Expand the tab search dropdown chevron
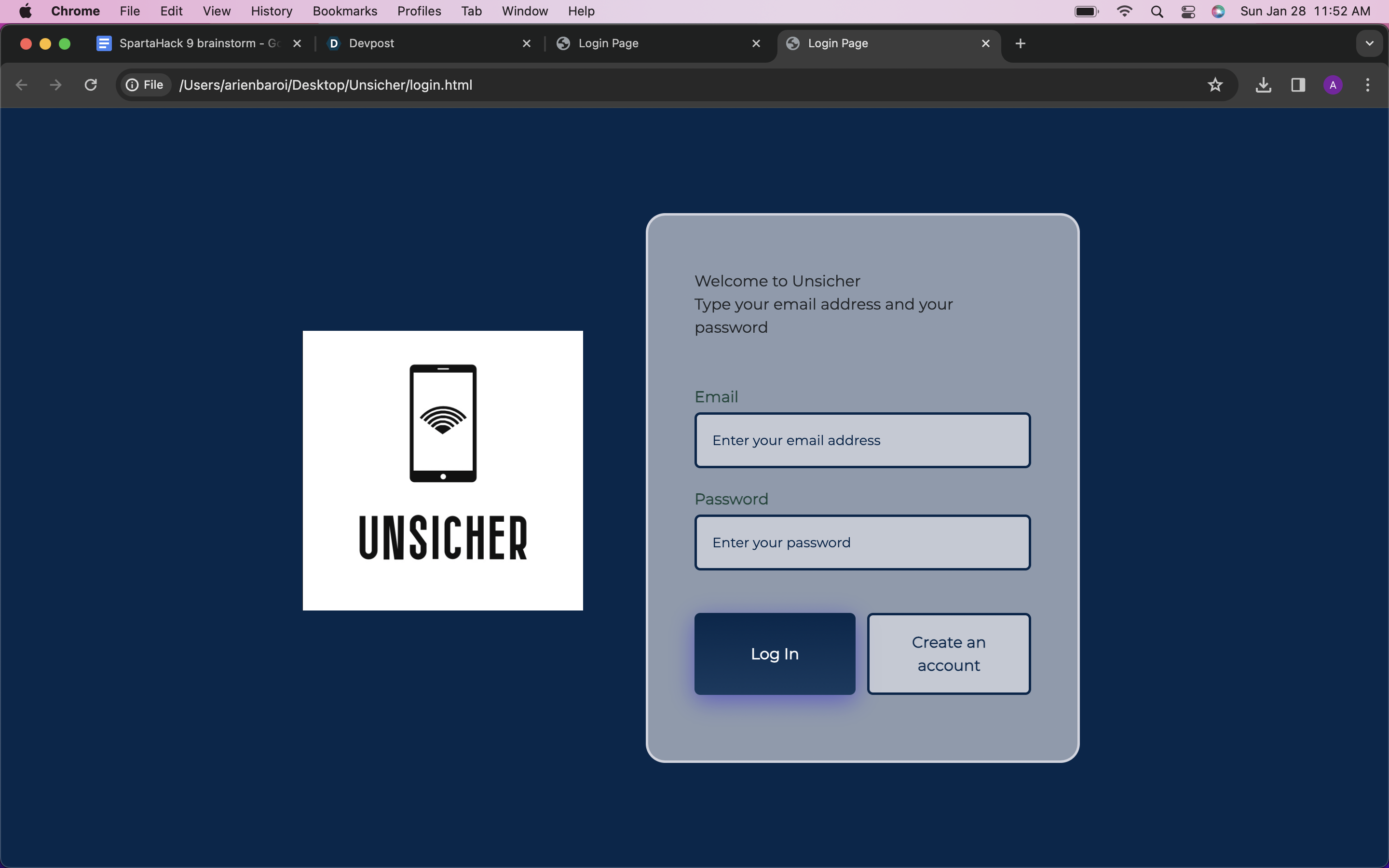 [1369, 43]
